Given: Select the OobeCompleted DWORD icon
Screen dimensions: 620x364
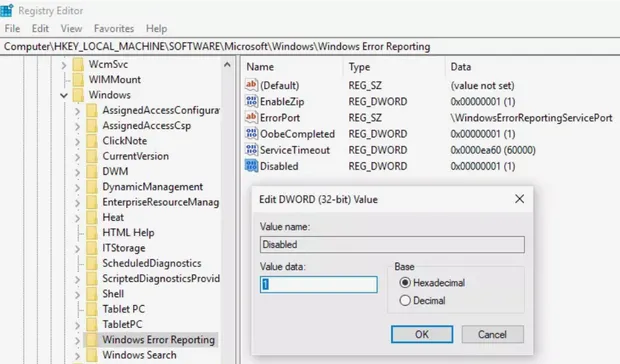Looking at the screenshot, I should [x=251, y=134].
